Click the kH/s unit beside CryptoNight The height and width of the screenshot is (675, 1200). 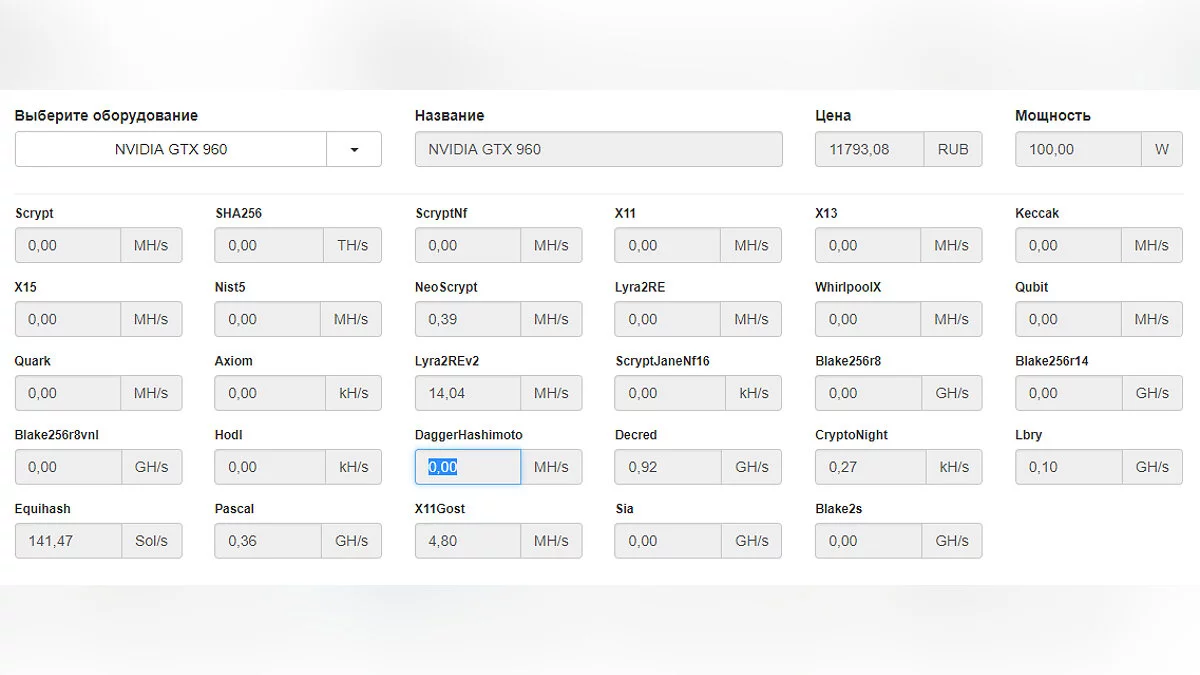(954, 467)
